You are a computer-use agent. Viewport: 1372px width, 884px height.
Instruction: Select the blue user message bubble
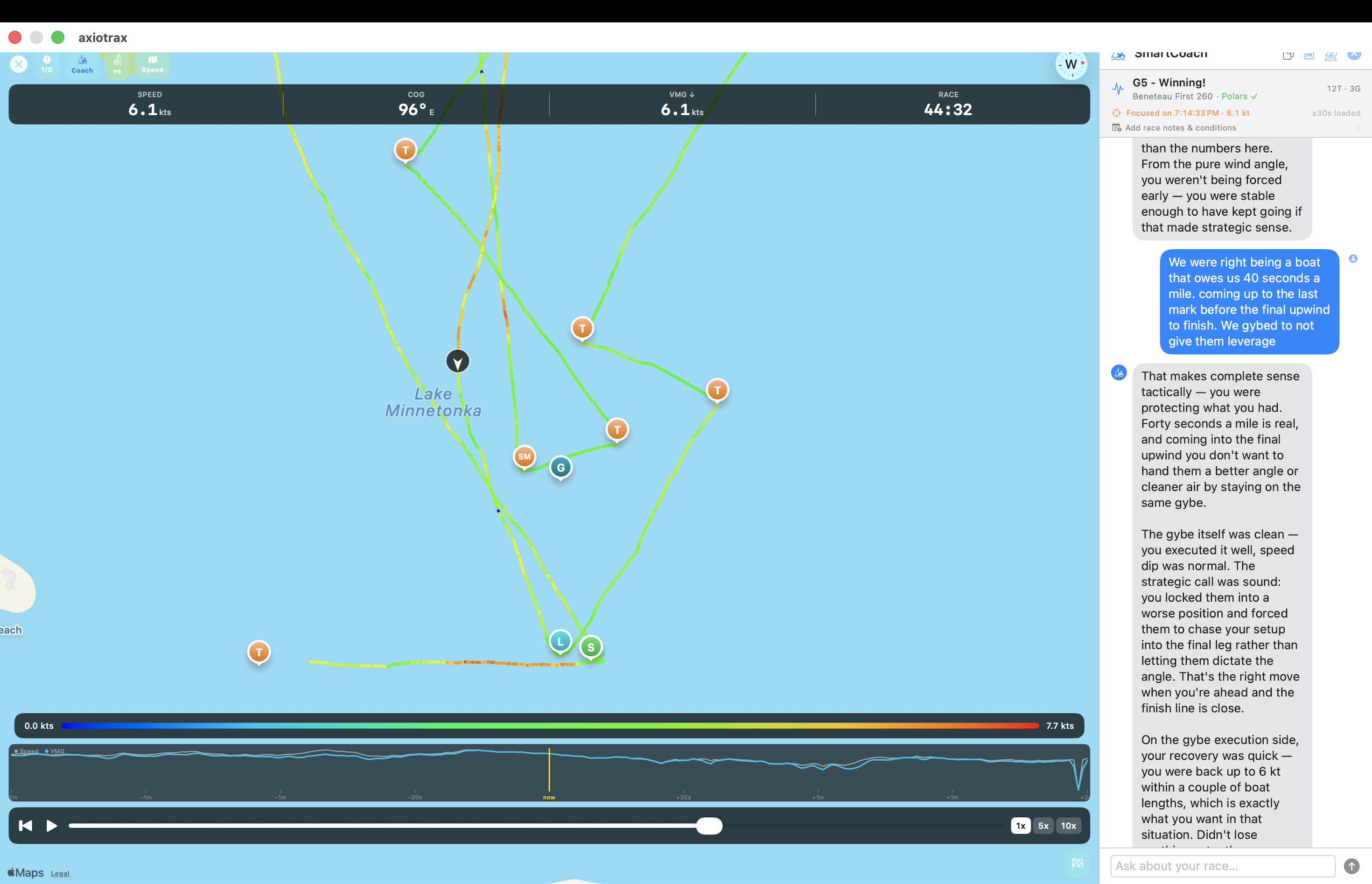pyautogui.click(x=1249, y=302)
